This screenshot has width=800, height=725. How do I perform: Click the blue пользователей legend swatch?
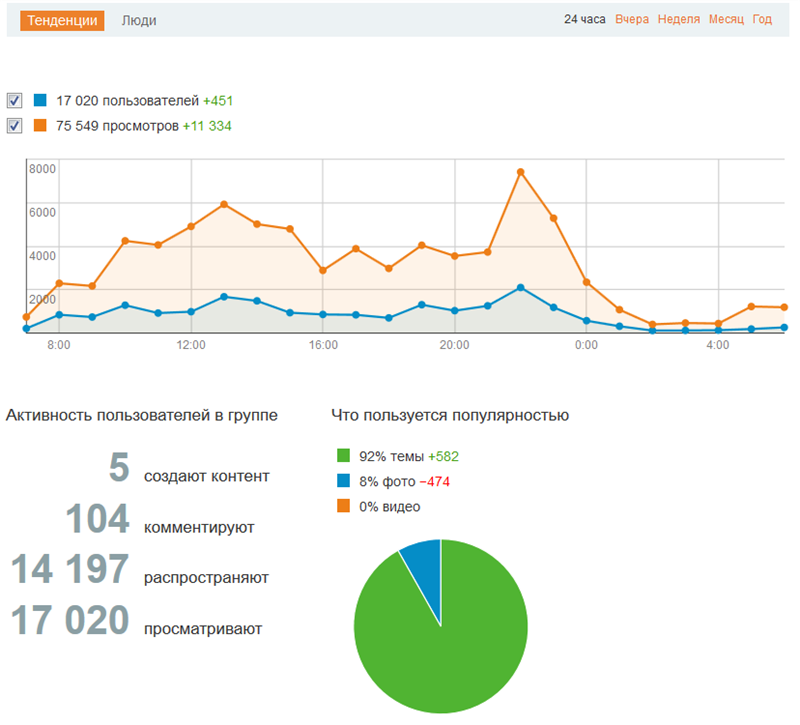tap(40, 100)
